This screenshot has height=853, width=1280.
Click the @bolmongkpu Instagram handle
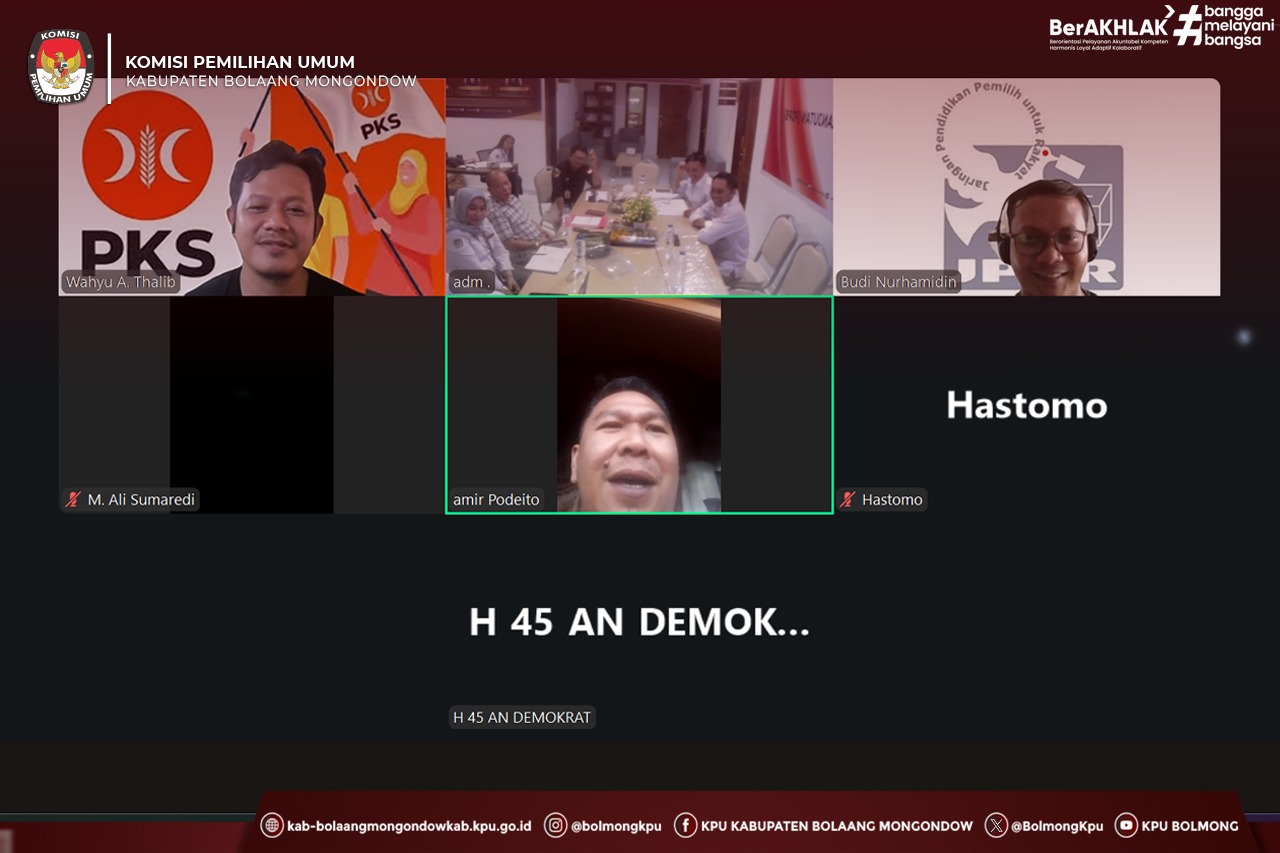click(x=616, y=826)
